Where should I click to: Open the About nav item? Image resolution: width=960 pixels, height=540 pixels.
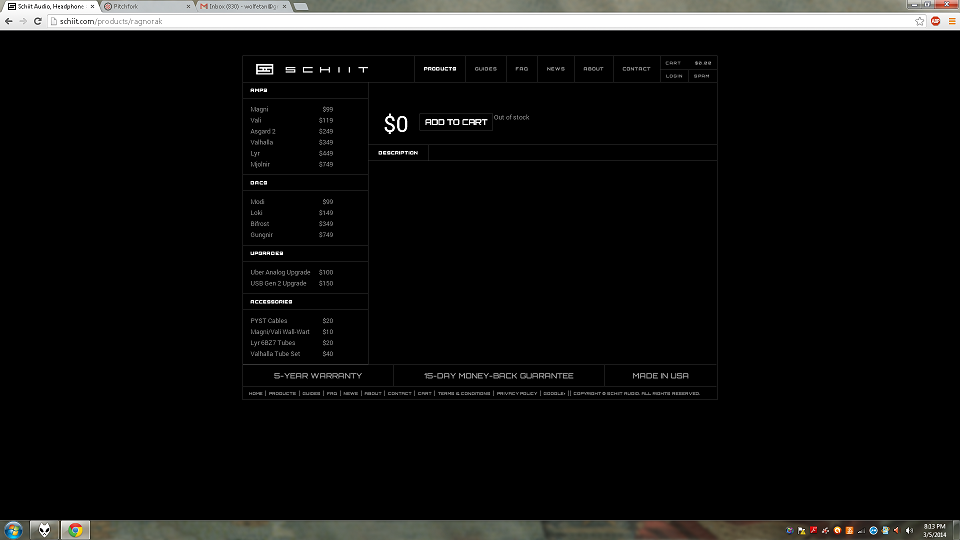coord(593,69)
